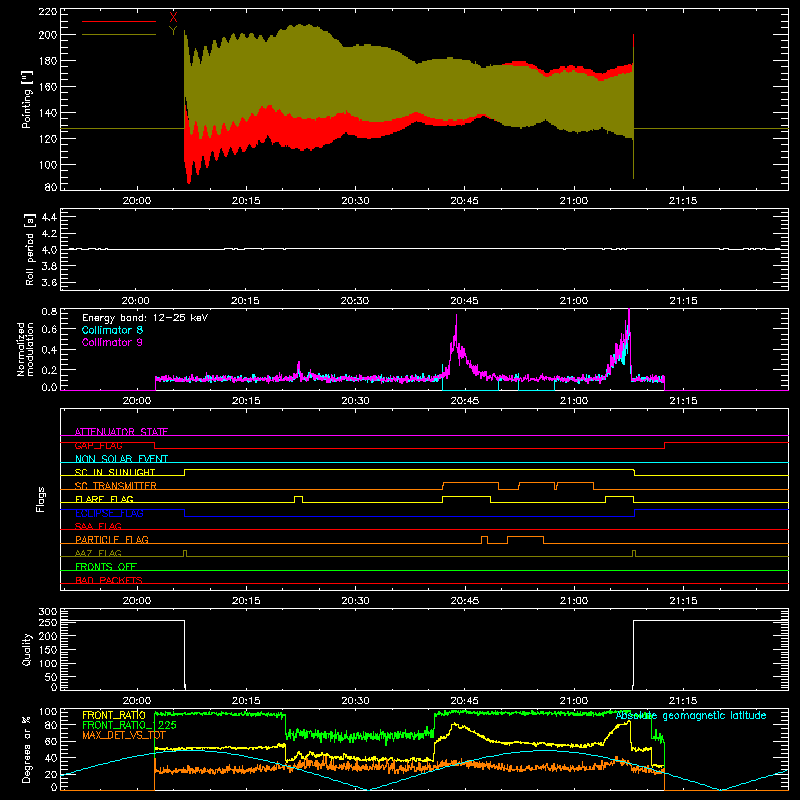Click the cyan 'Collimator 8' legend entry

click(x=112, y=330)
